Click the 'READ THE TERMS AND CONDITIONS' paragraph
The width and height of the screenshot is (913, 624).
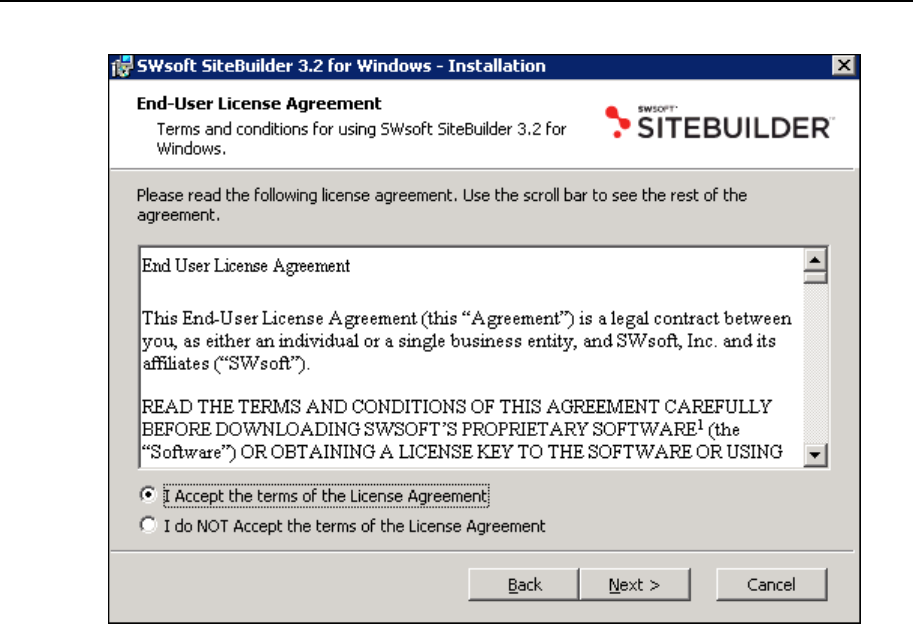(x=462, y=429)
